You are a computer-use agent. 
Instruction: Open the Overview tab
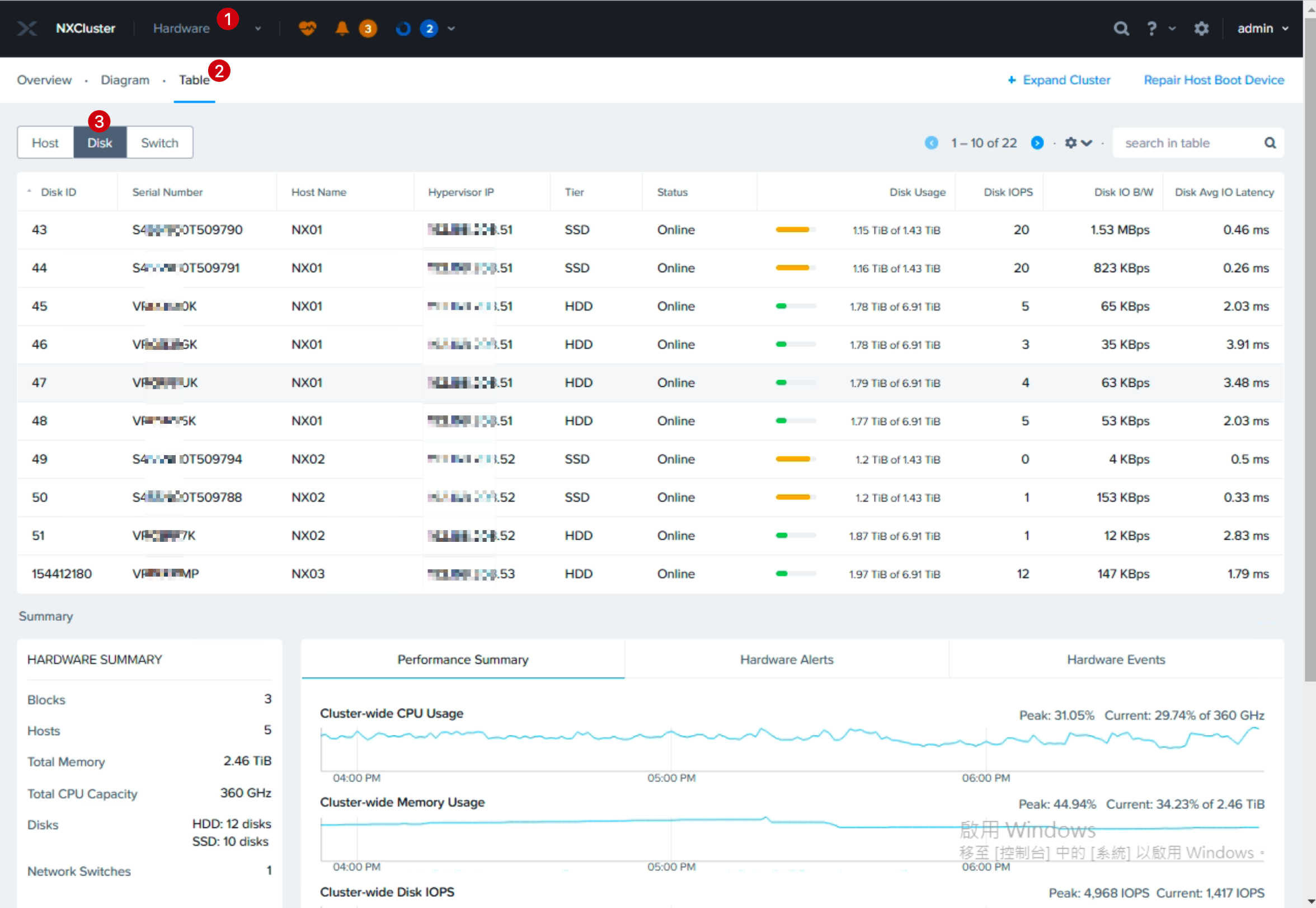(44, 80)
